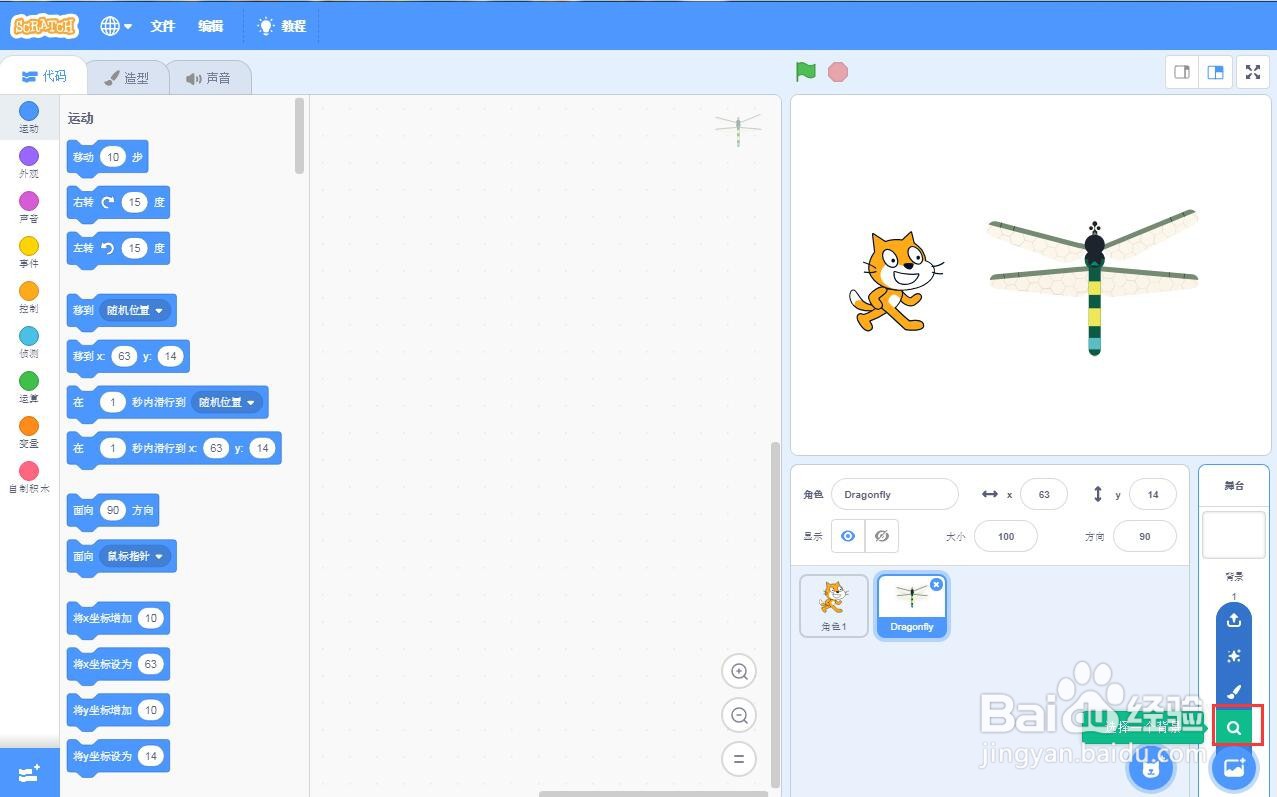Switch to the 代码 tab

43,76
